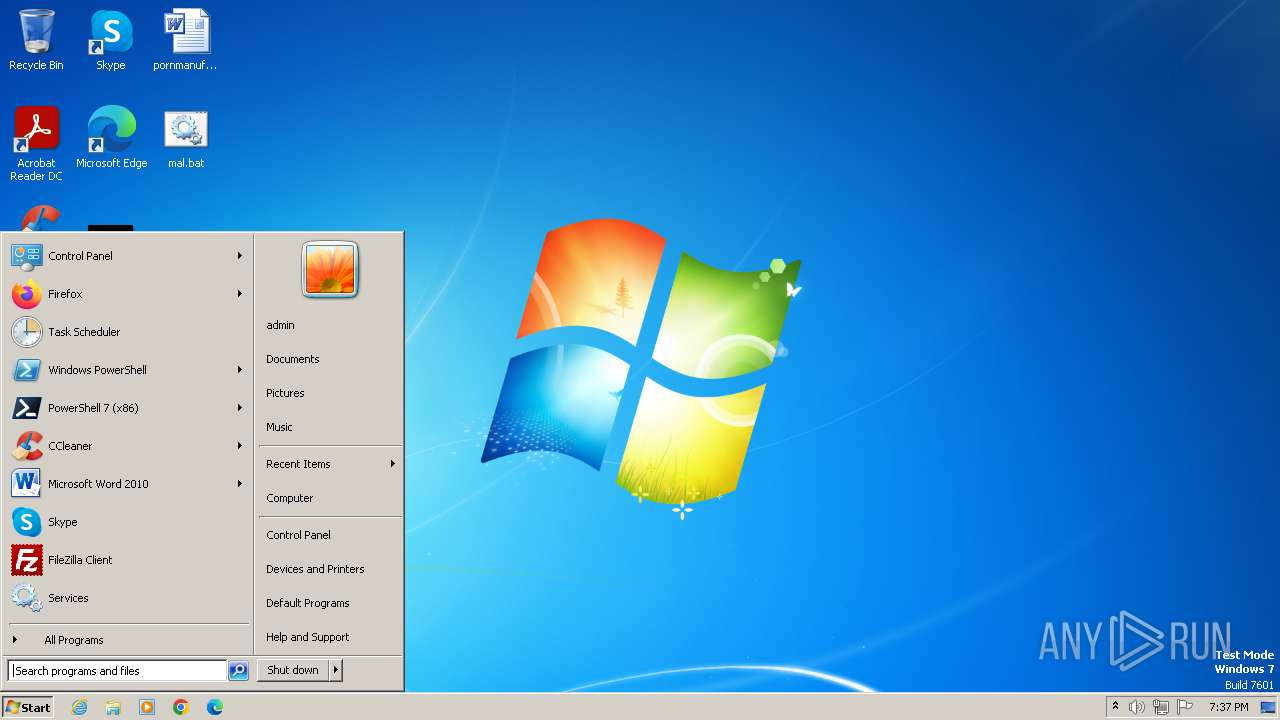The image size is (1280, 720).
Task: Launch Firefox from the Start menu
Action: pos(127,294)
